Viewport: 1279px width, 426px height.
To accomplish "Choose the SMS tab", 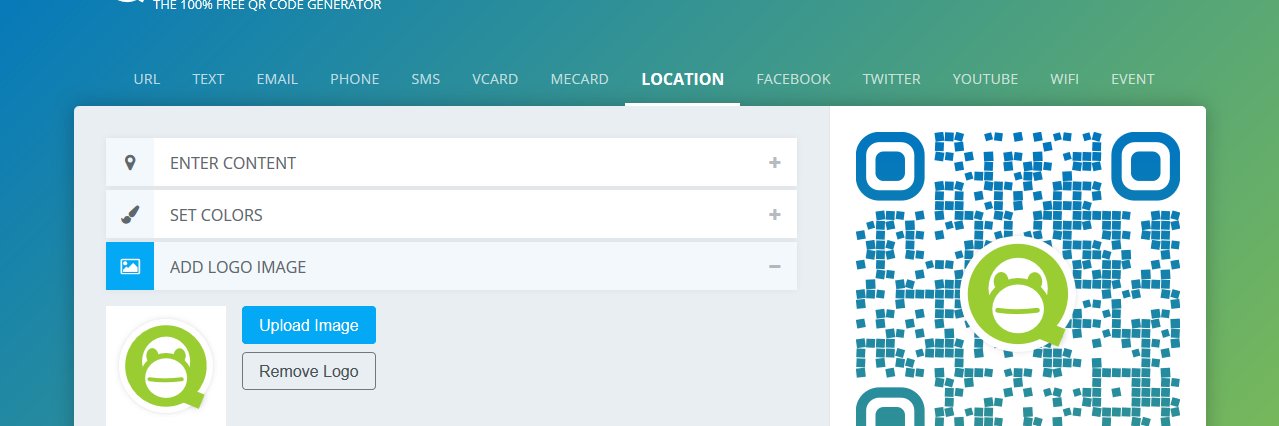I will pos(425,79).
